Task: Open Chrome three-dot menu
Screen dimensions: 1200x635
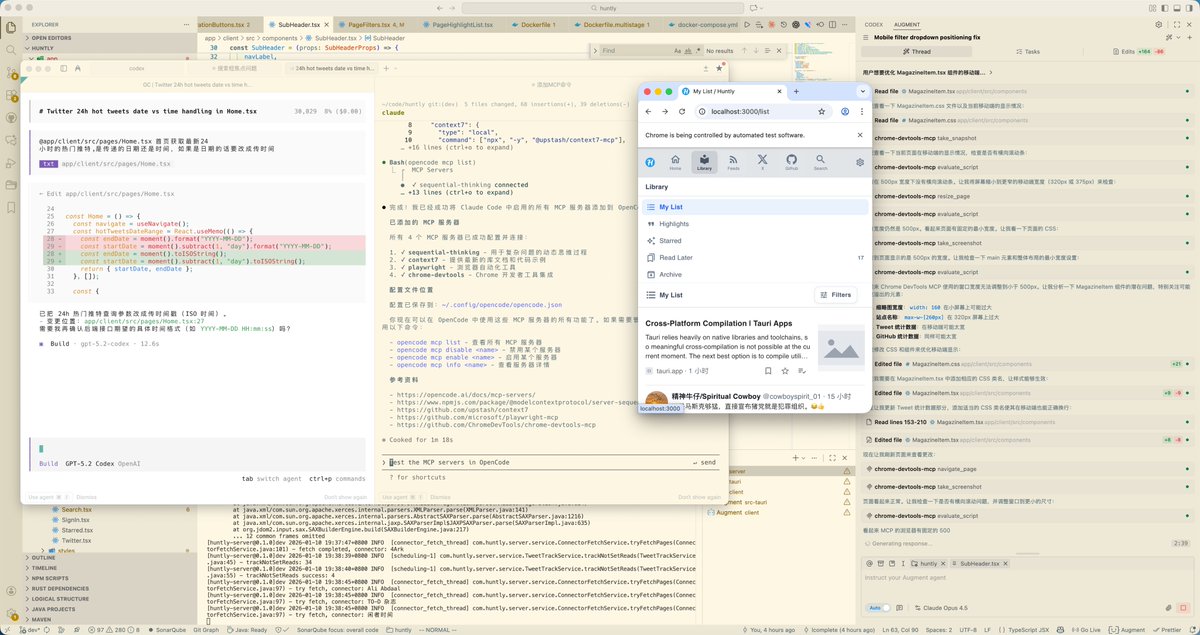Action: [862, 112]
